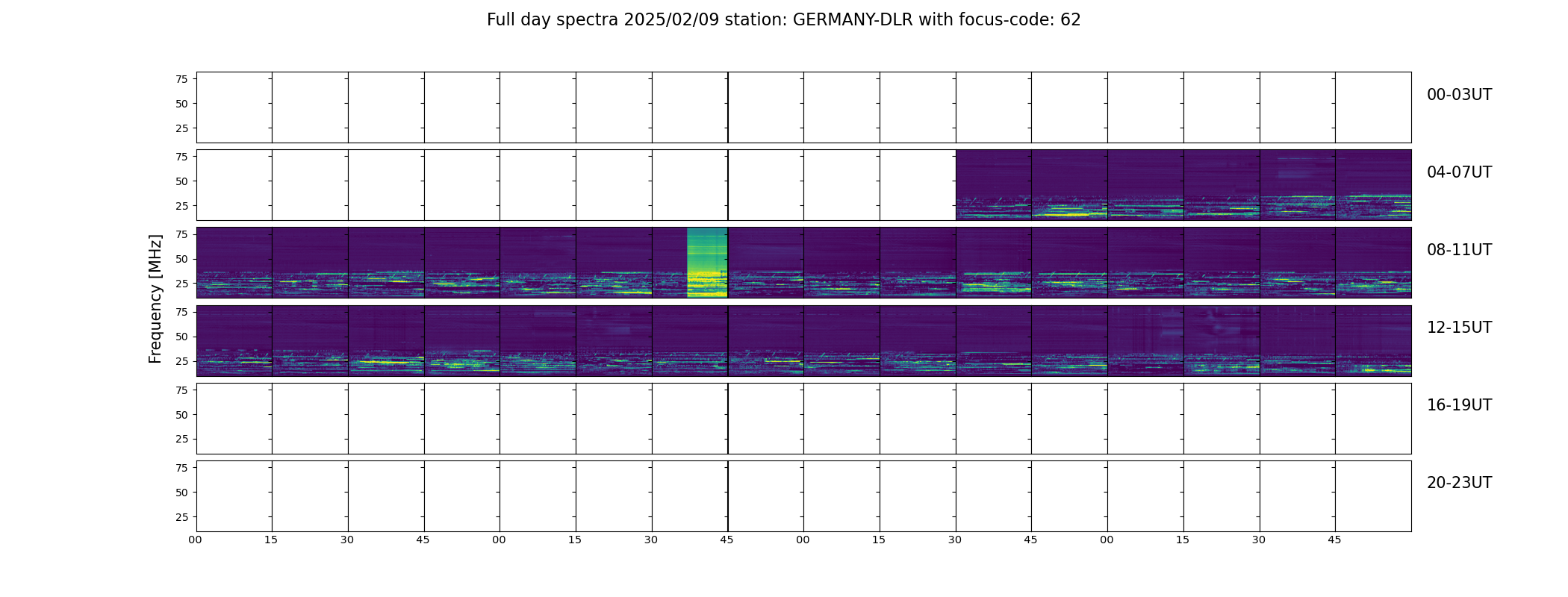This screenshot has width=1568, height=597.
Task: Click the 75 tick label of 00-03UT row
Action: pyautogui.click(x=181, y=79)
